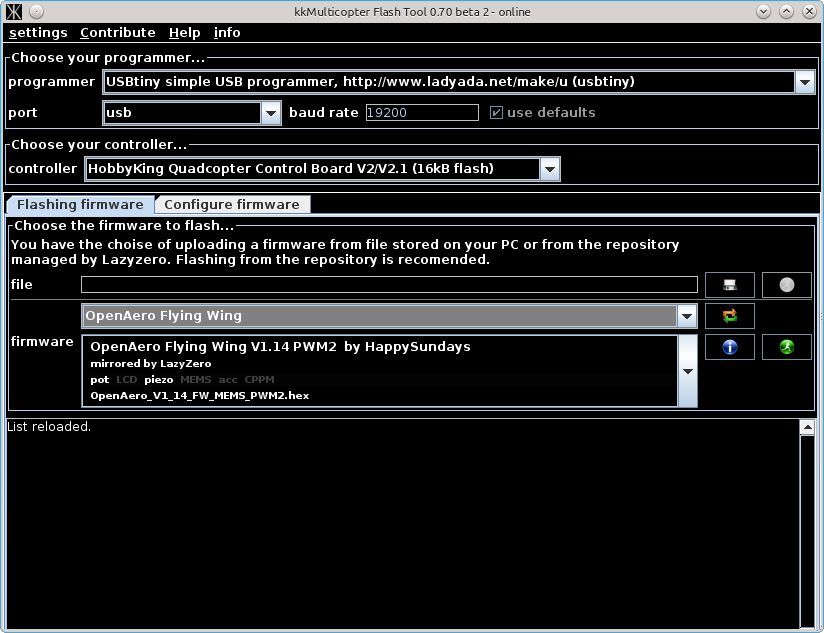Open the firmware version list dropdown arrow
The height and width of the screenshot is (633, 824).
click(688, 371)
